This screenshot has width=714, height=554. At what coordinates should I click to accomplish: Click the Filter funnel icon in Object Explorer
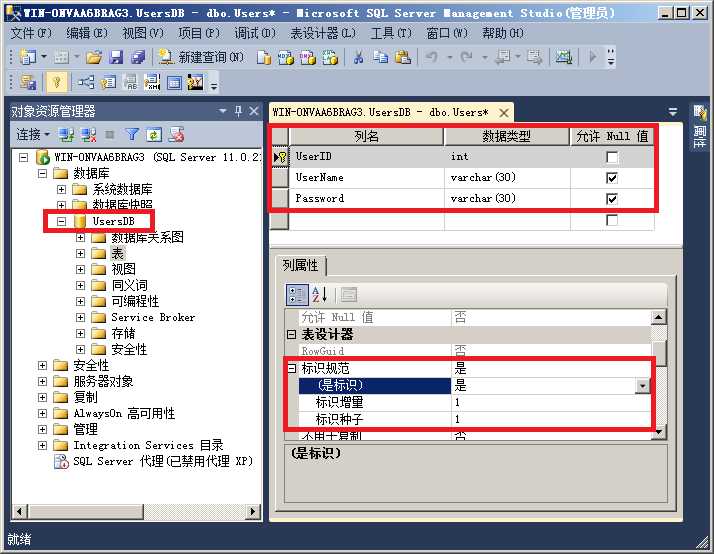tap(133, 135)
